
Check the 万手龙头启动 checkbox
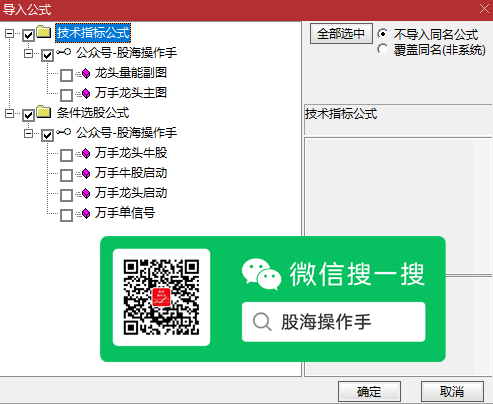click(66, 195)
